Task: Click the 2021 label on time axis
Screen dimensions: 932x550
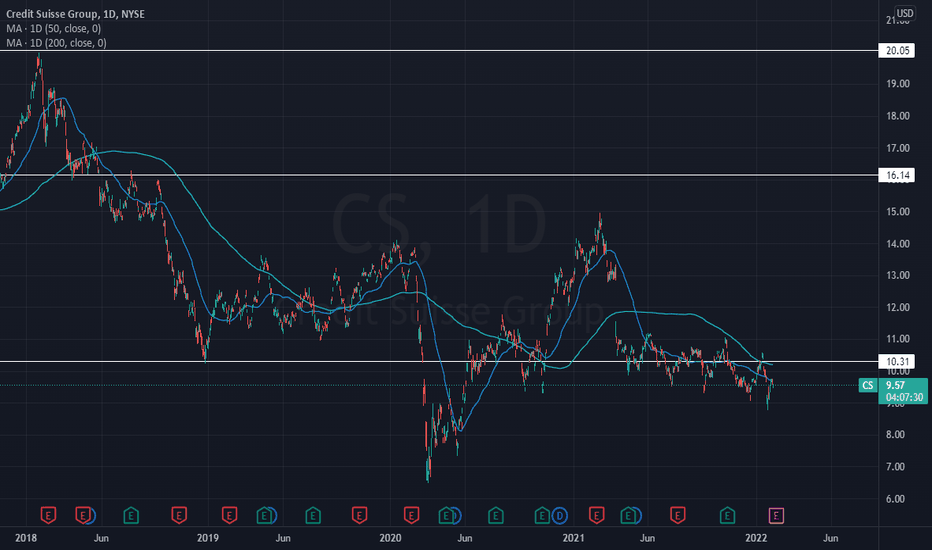Action: [x=573, y=538]
